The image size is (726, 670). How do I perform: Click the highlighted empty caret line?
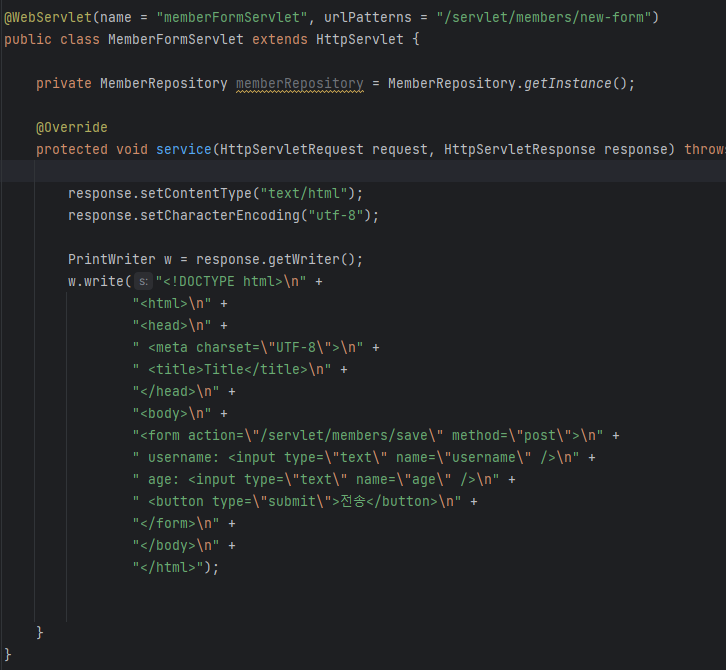point(363,171)
